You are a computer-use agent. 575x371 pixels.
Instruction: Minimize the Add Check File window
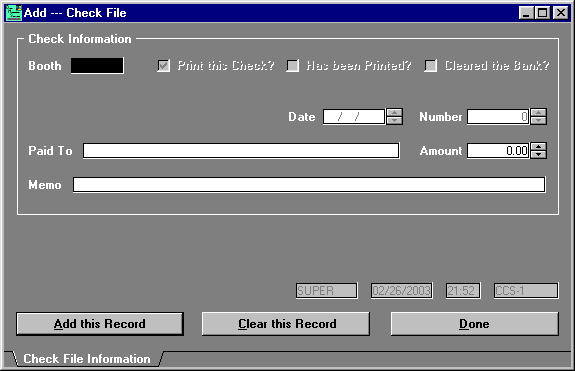coord(526,13)
